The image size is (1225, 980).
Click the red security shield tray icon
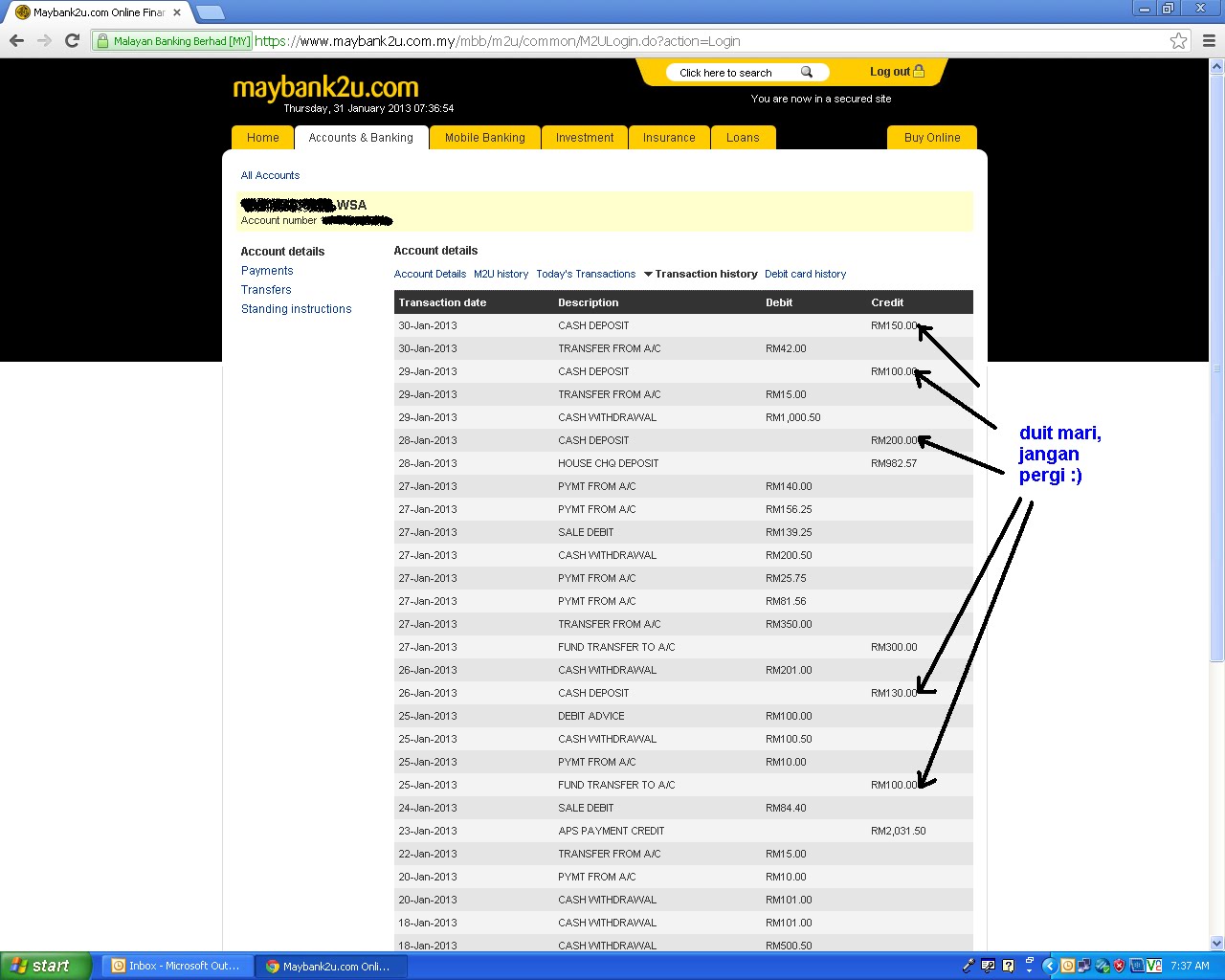(1119, 966)
